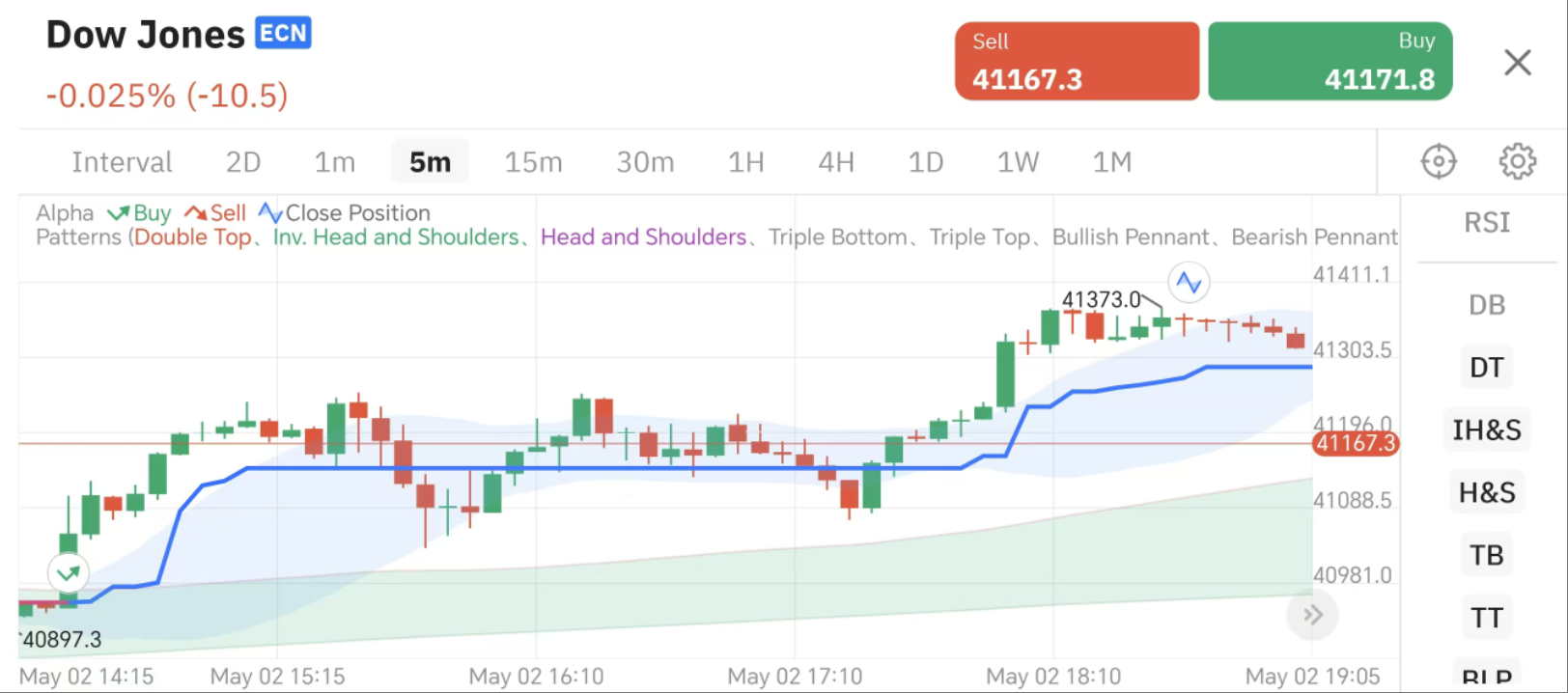Click the Head and Shoulders purple legend
1568x693 pixels.
pyautogui.click(x=643, y=237)
